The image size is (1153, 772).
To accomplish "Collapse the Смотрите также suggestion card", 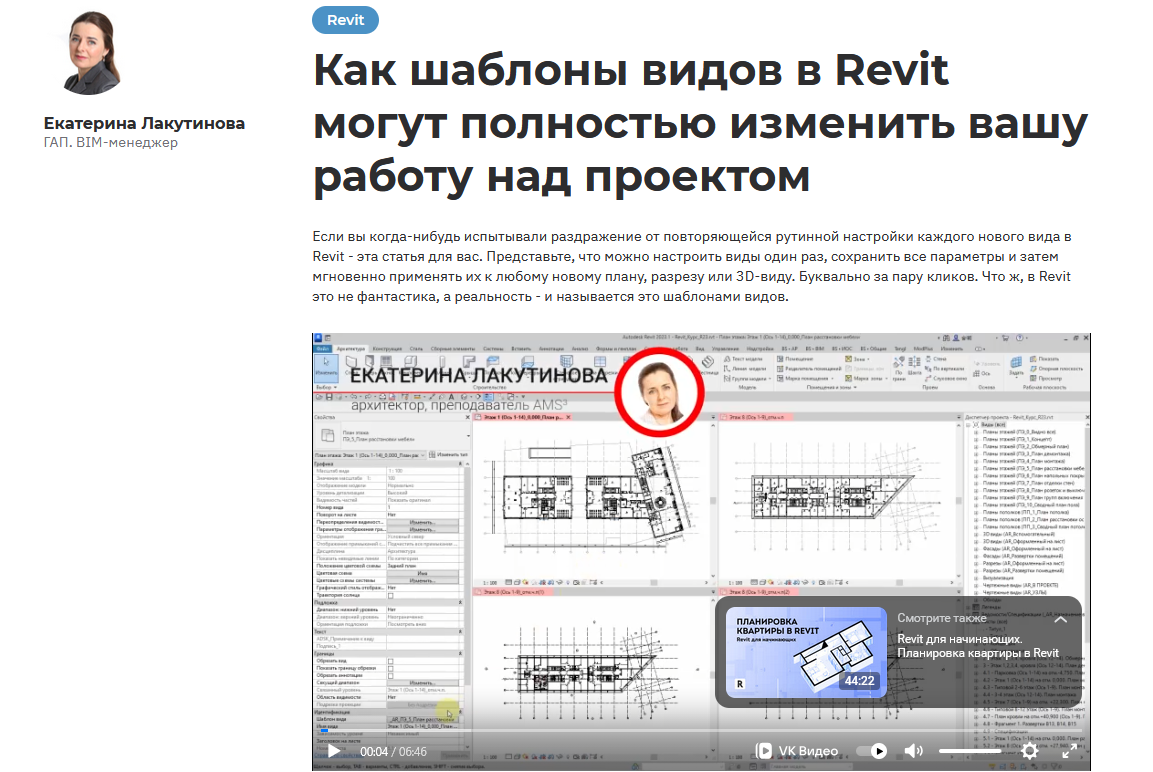I will [1060, 619].
